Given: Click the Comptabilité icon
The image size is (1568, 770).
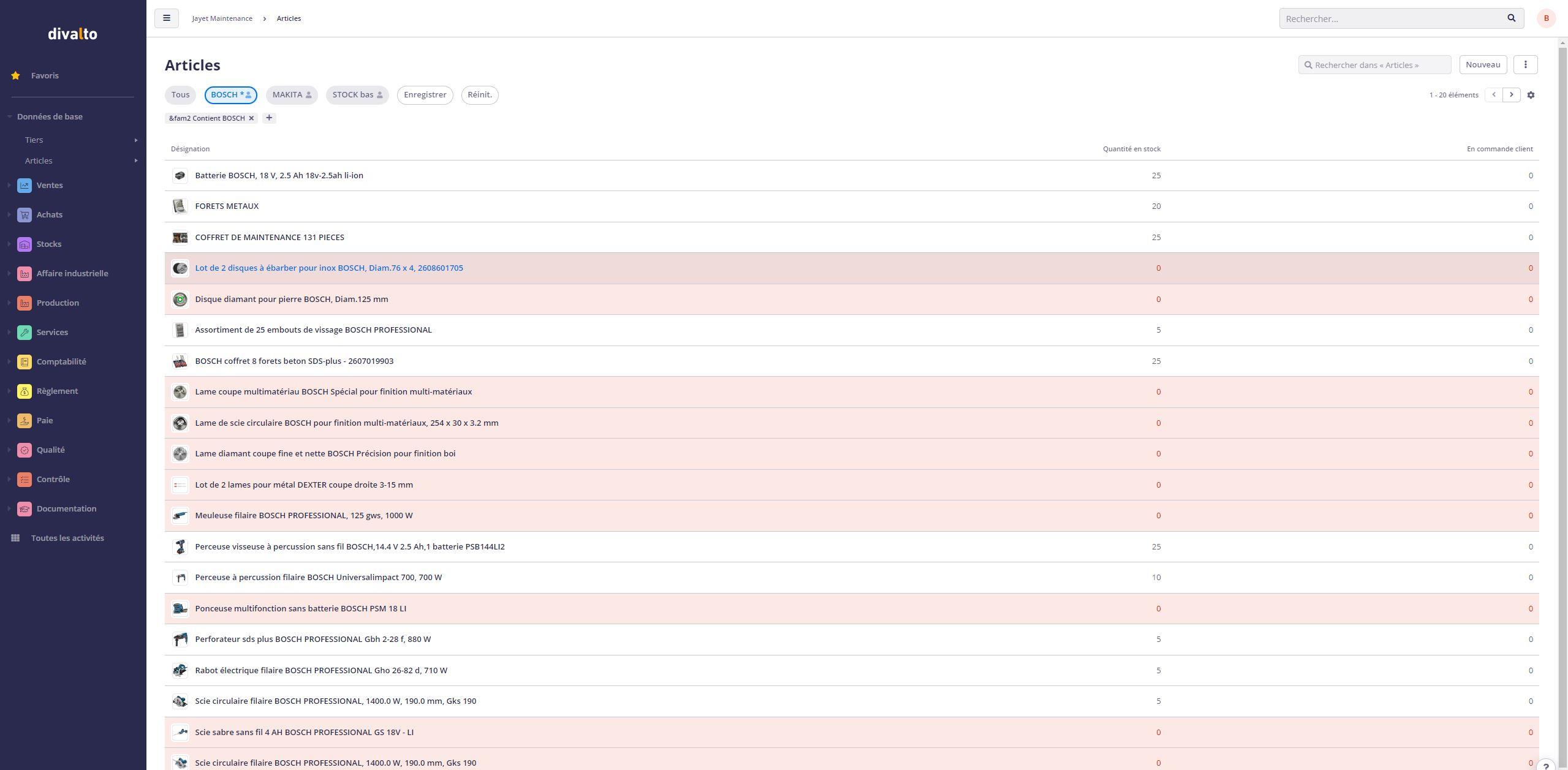Looking at the screenshot, I should tap(25, 361).
